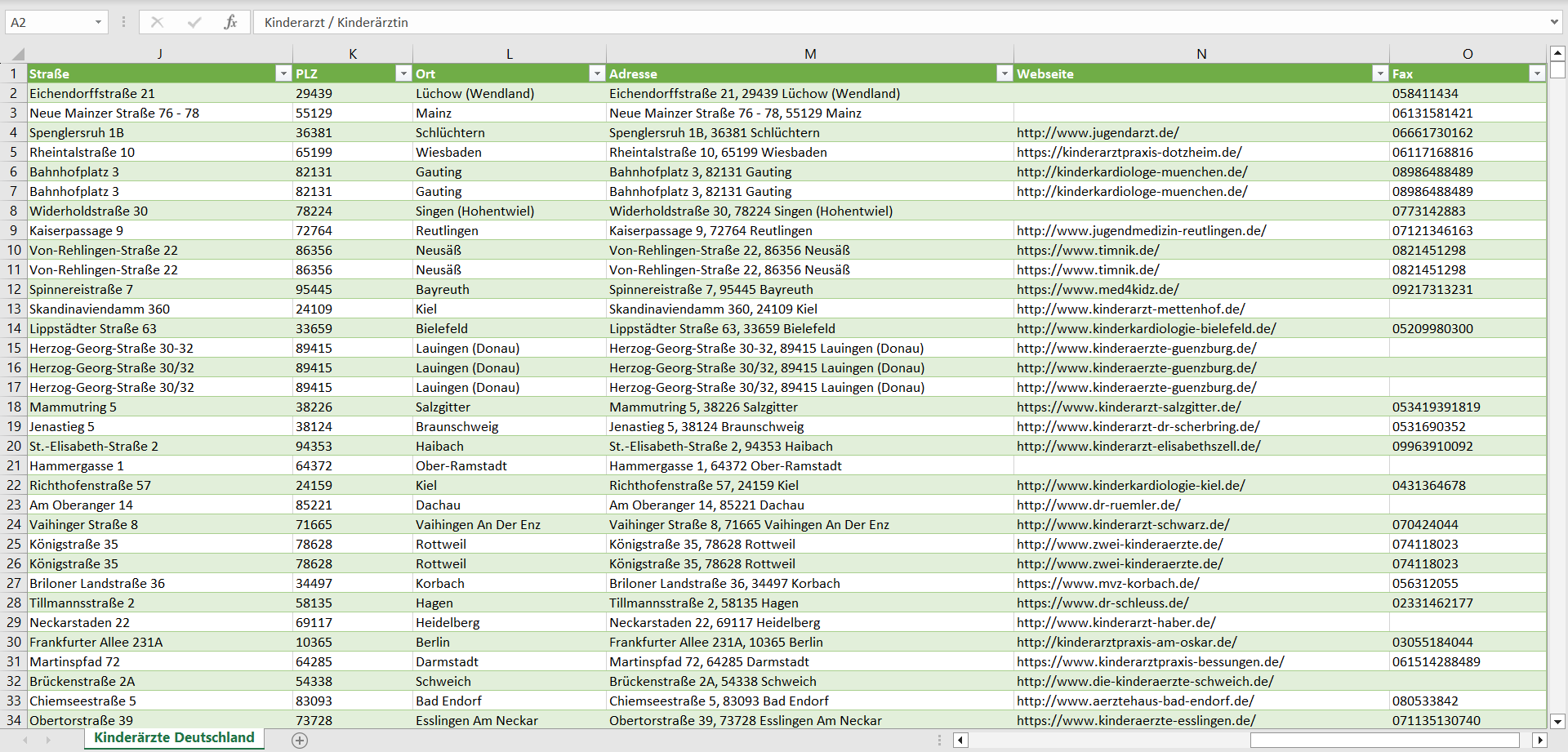The width and height of the screenshot is (1568, 752).
Task: Click Fax cell 09217313231
Action: click(1468, 289)
